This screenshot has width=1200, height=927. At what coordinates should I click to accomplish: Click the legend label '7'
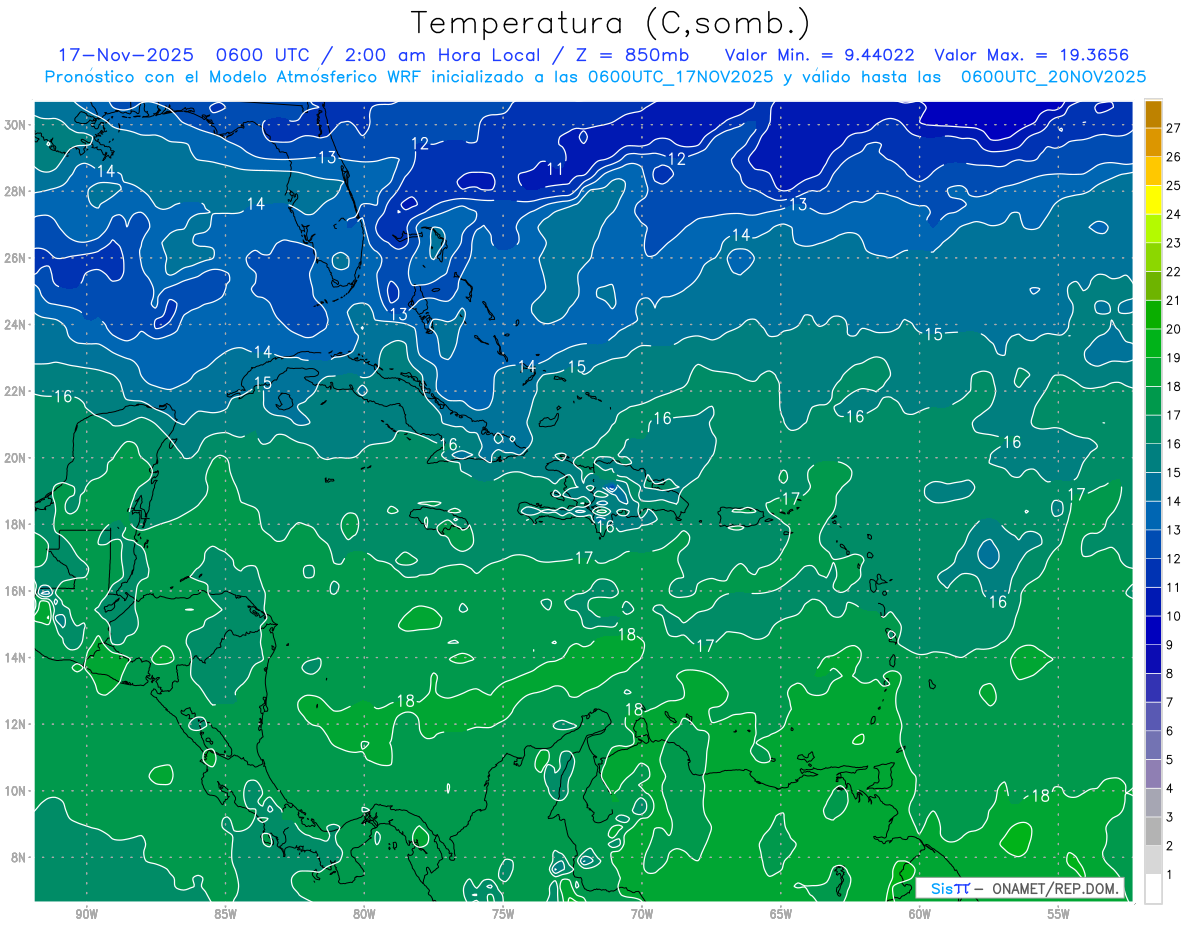pyautogui.click(x=1170, y=702)
